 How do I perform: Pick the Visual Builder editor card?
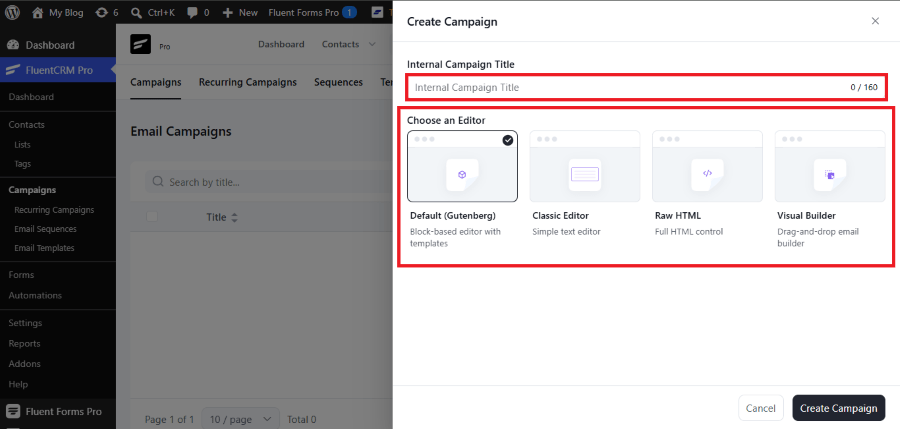[830, 166]
